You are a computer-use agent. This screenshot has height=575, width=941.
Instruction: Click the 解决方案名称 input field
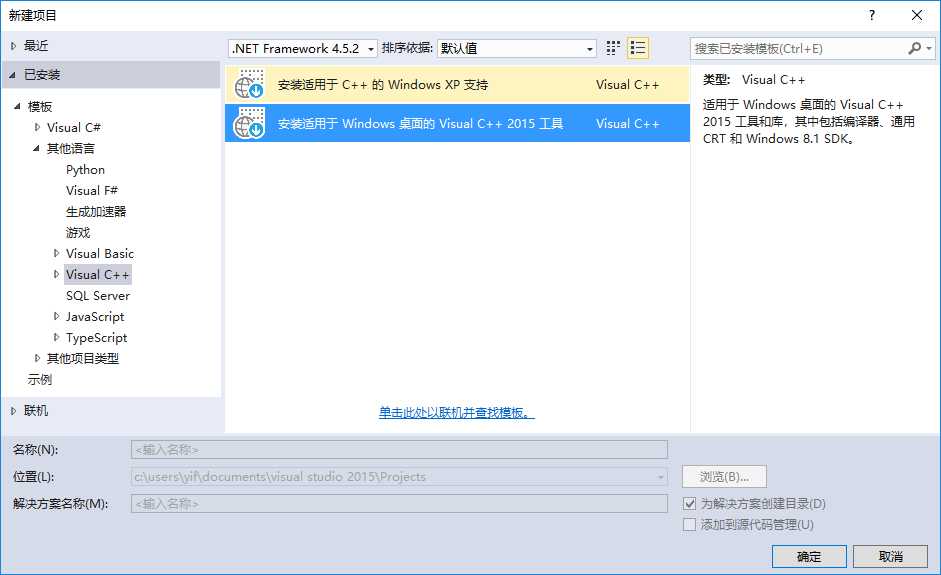[399, 504]
